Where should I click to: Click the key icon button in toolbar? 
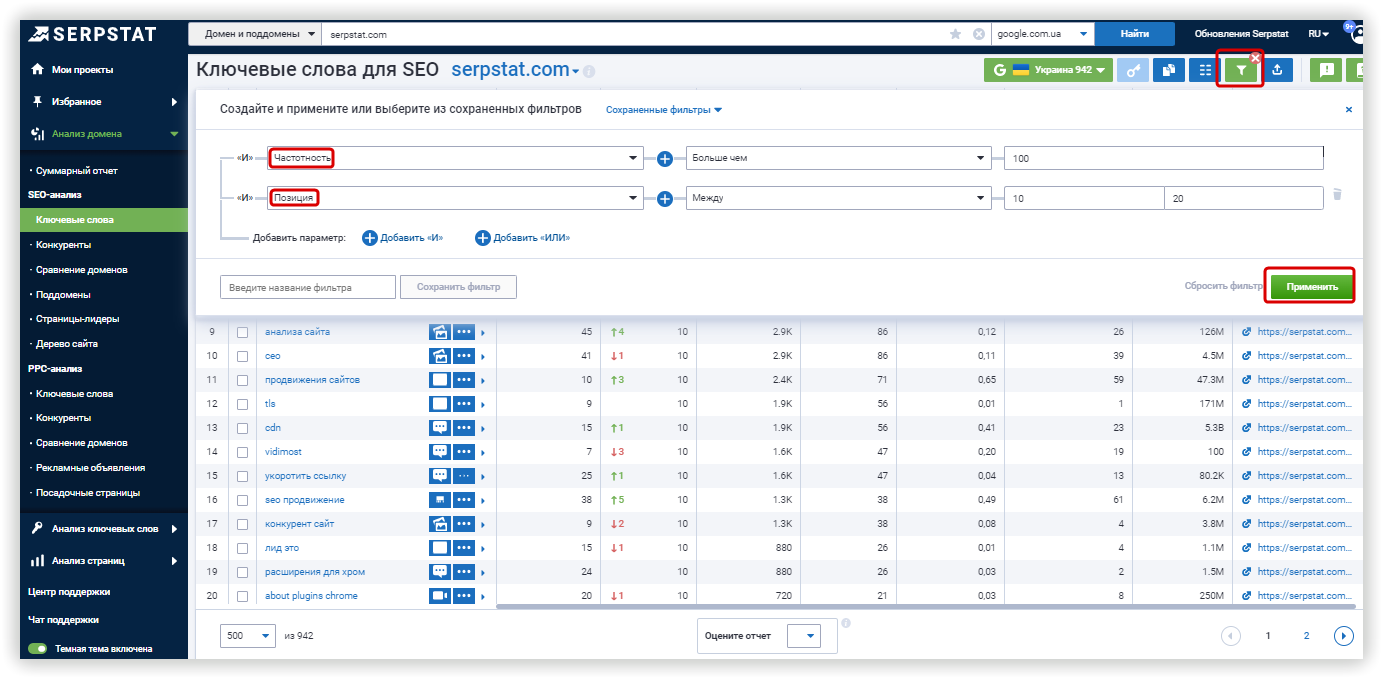click(x=1132, y=70)
